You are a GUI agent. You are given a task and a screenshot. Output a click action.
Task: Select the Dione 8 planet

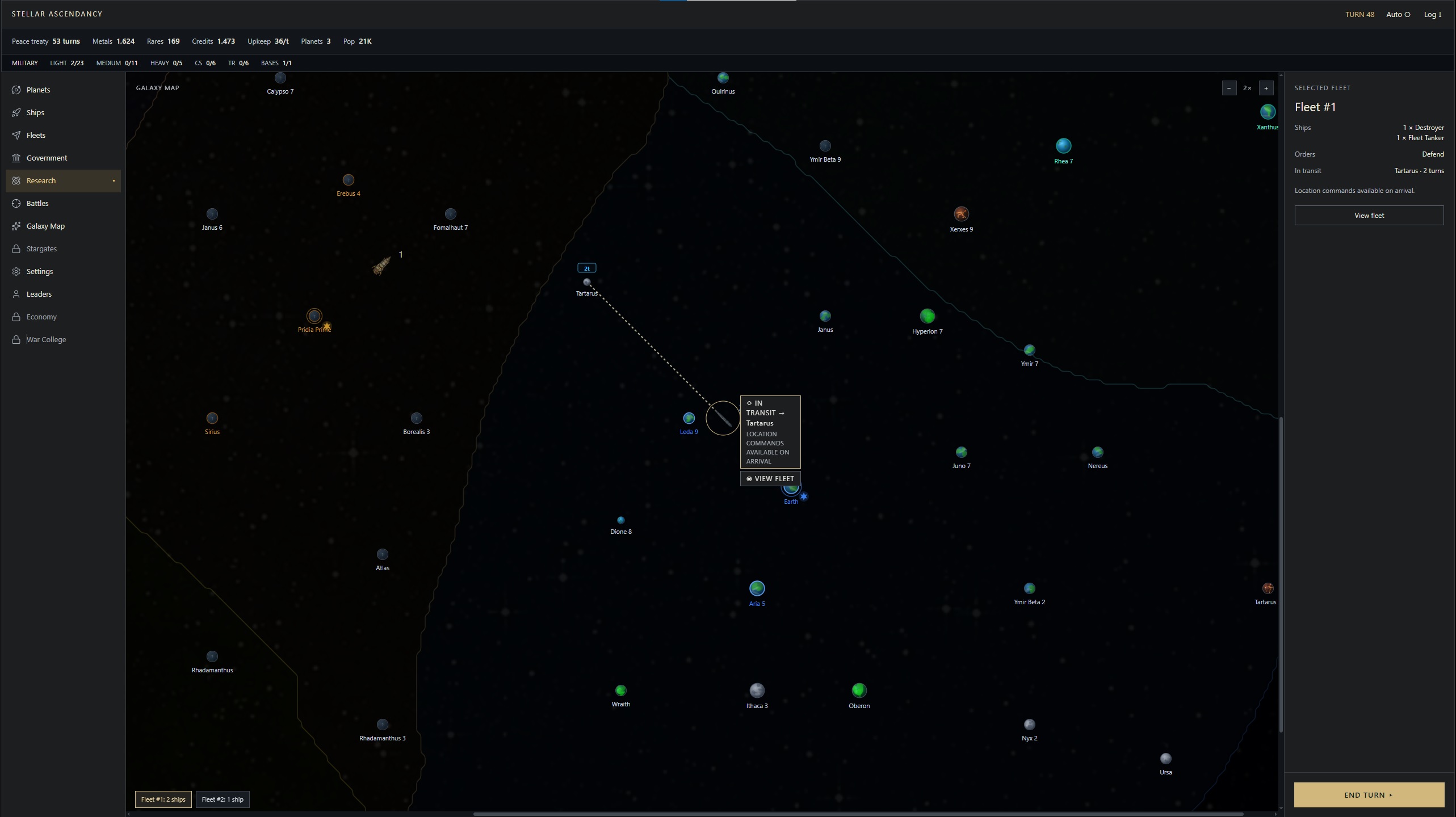[x=620, y=520]
